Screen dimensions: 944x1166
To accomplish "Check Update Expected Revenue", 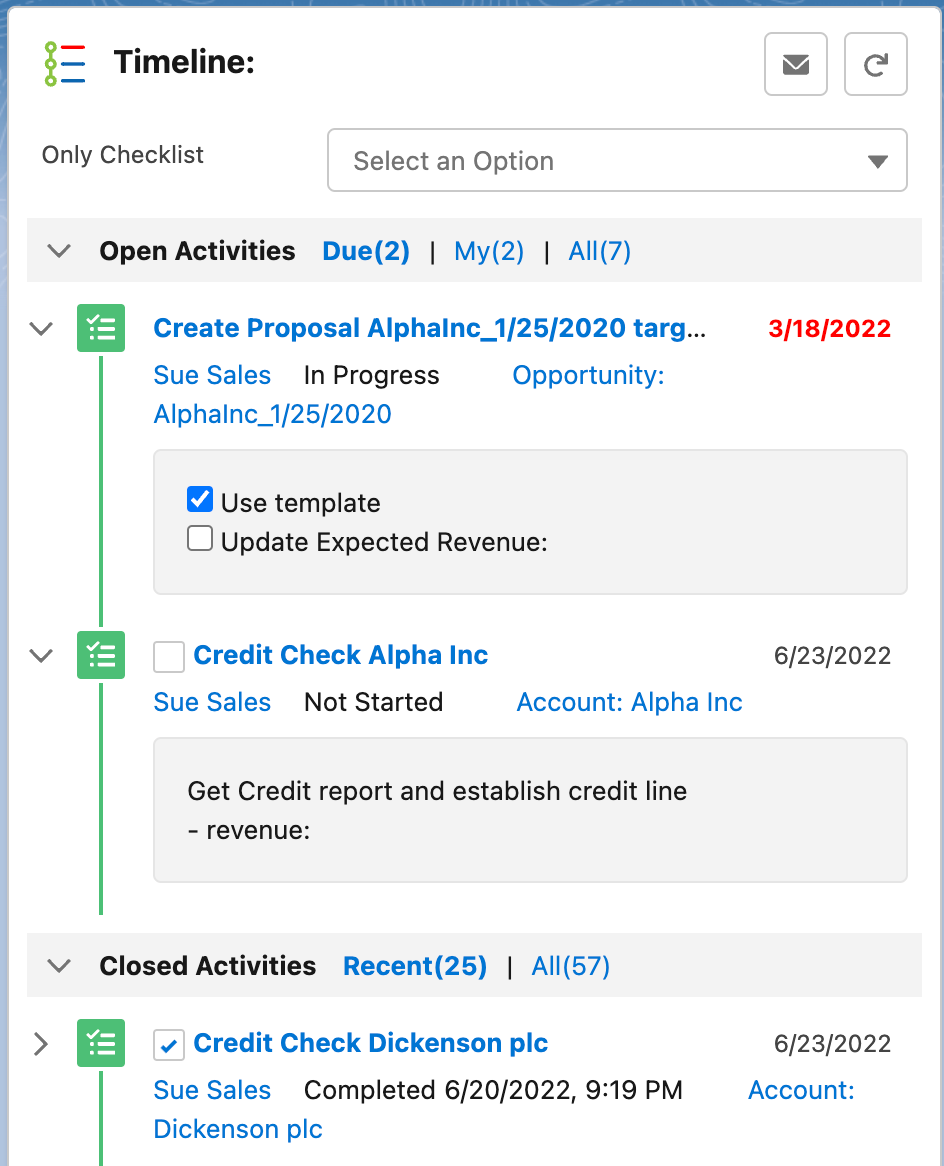I will point(199,537).
